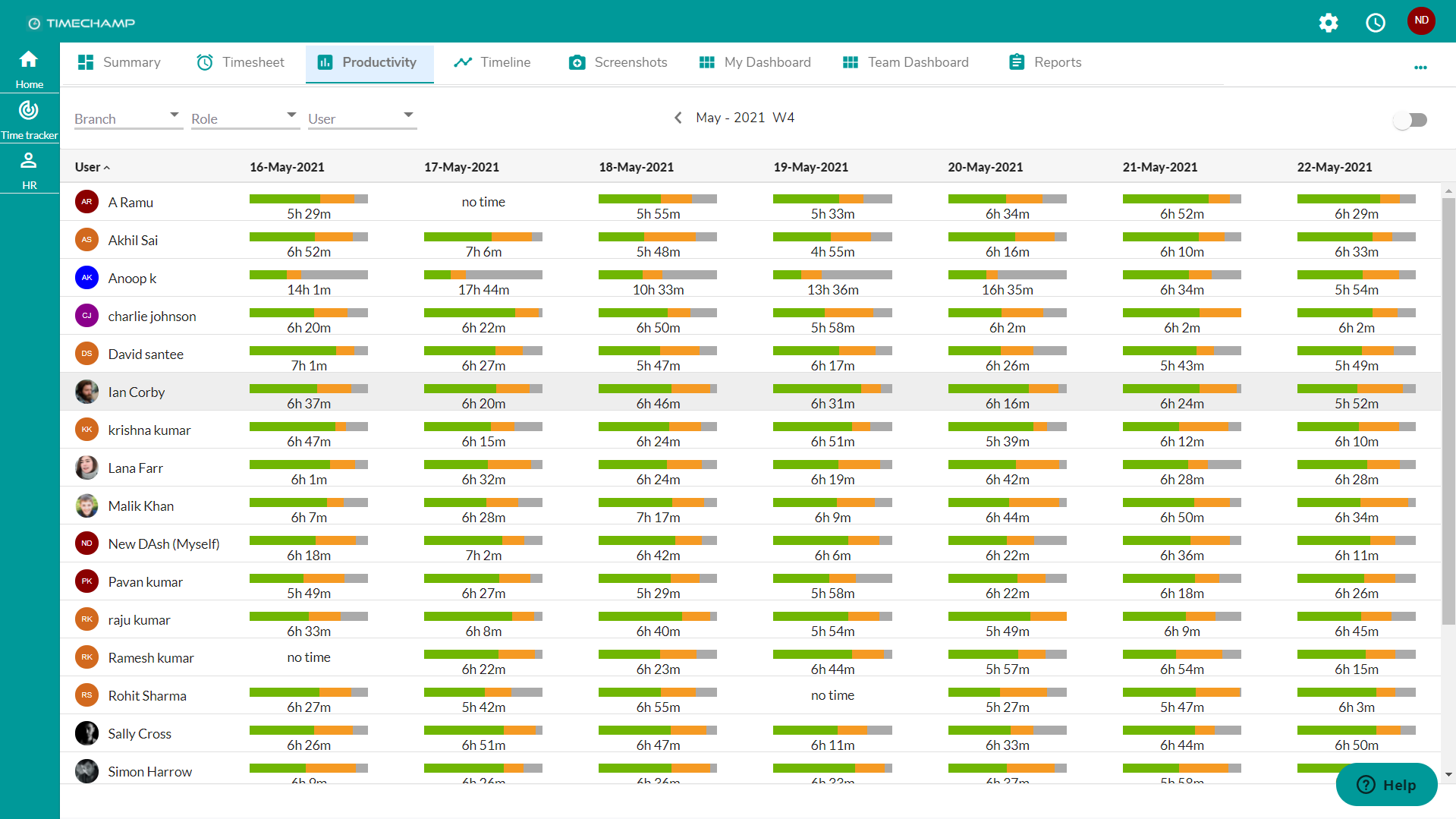Switch to the Screenshots tab

point(617,62)
